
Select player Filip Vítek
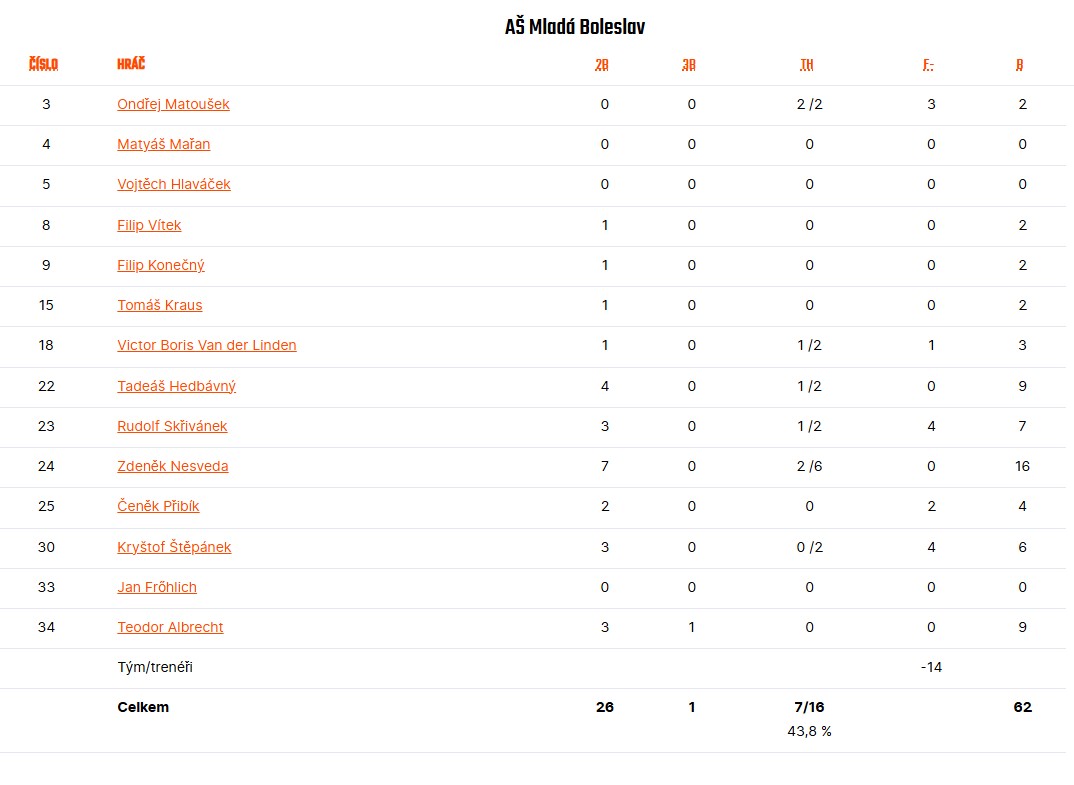[x=149, y=225]
